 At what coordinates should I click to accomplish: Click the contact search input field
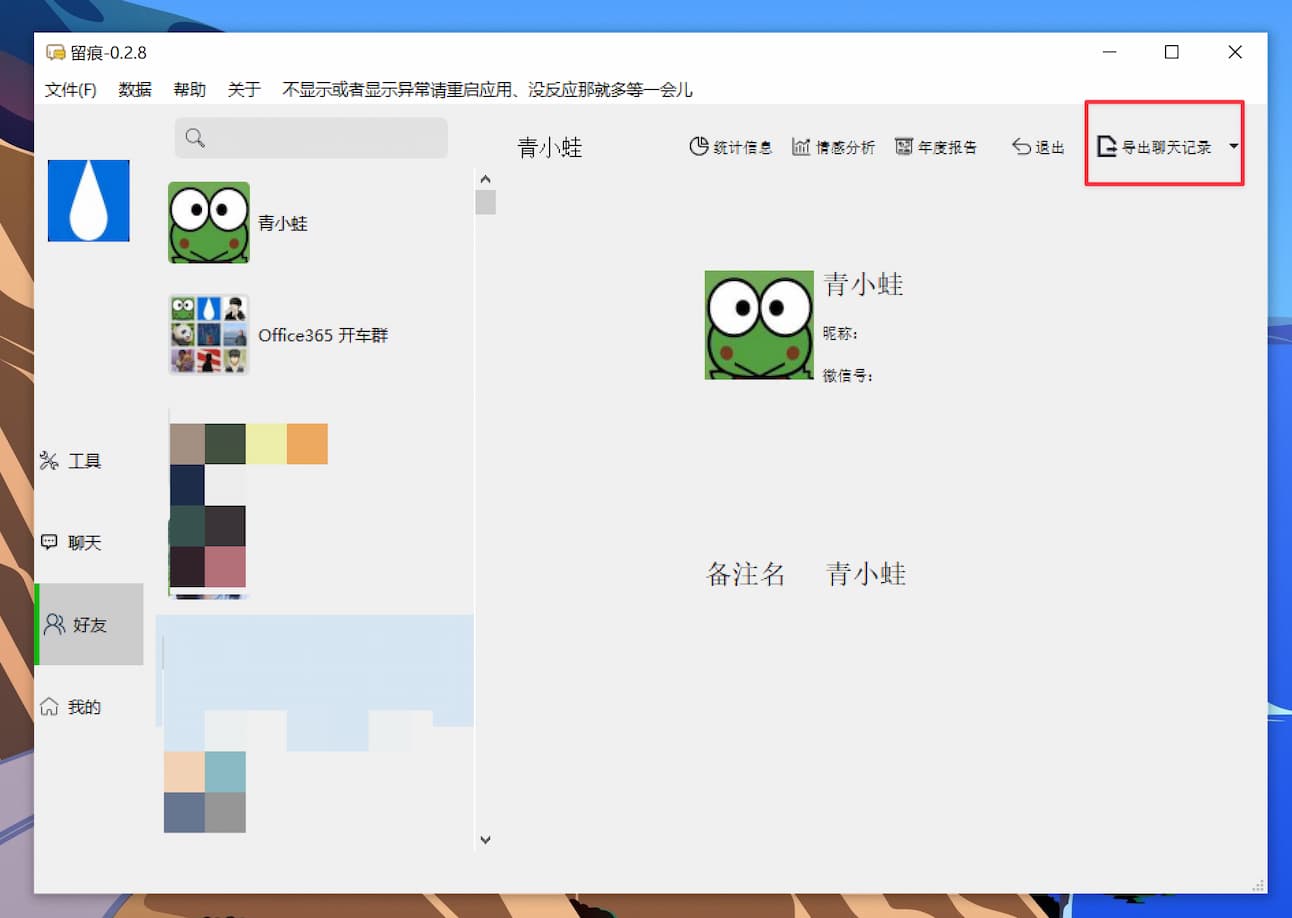coord(322,138)
